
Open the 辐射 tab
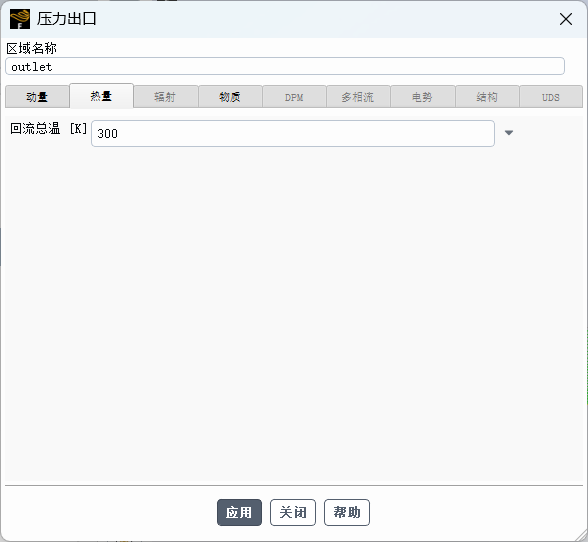tap(165, 97)
